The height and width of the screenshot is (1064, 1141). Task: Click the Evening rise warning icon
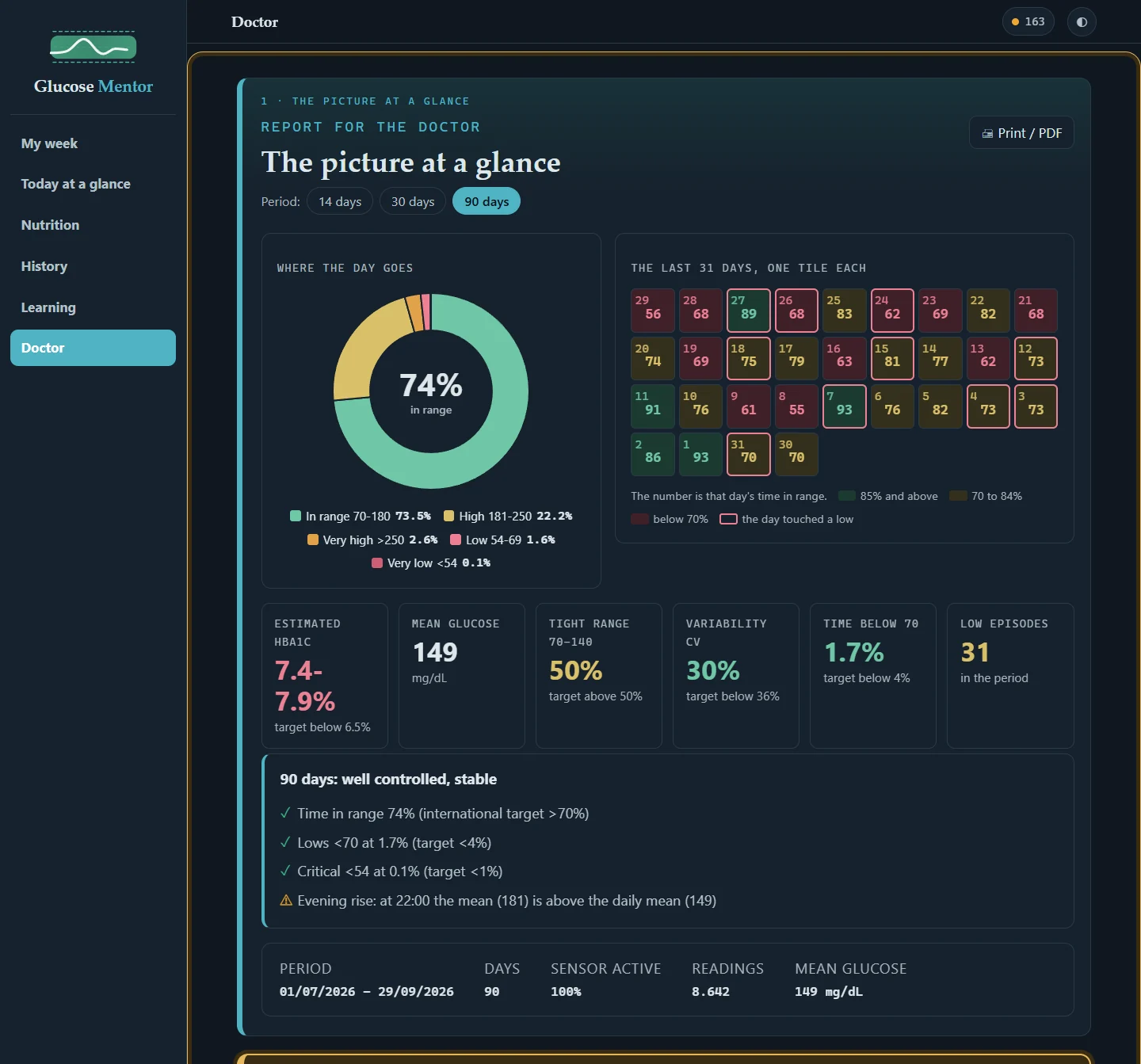click(286, 901)
